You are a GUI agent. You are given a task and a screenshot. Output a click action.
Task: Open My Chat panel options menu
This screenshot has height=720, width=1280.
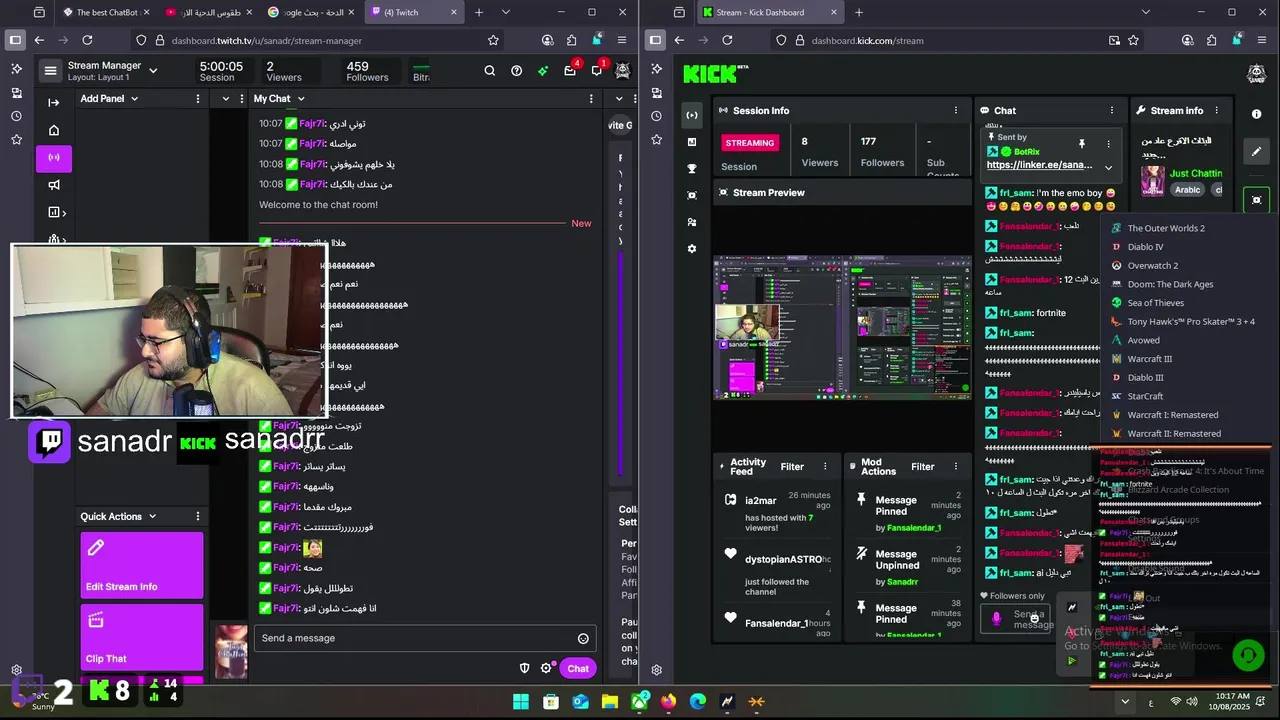pos(591,99)
